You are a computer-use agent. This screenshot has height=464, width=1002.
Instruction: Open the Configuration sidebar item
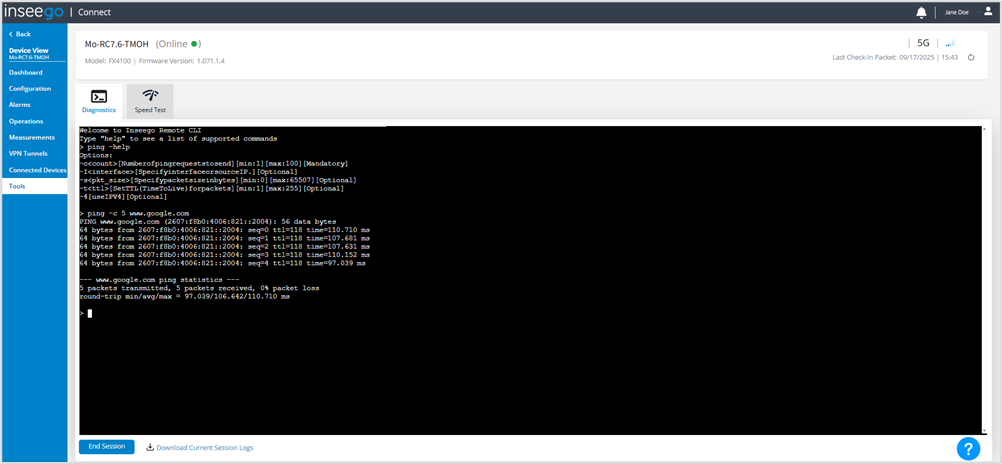(30, 89)
